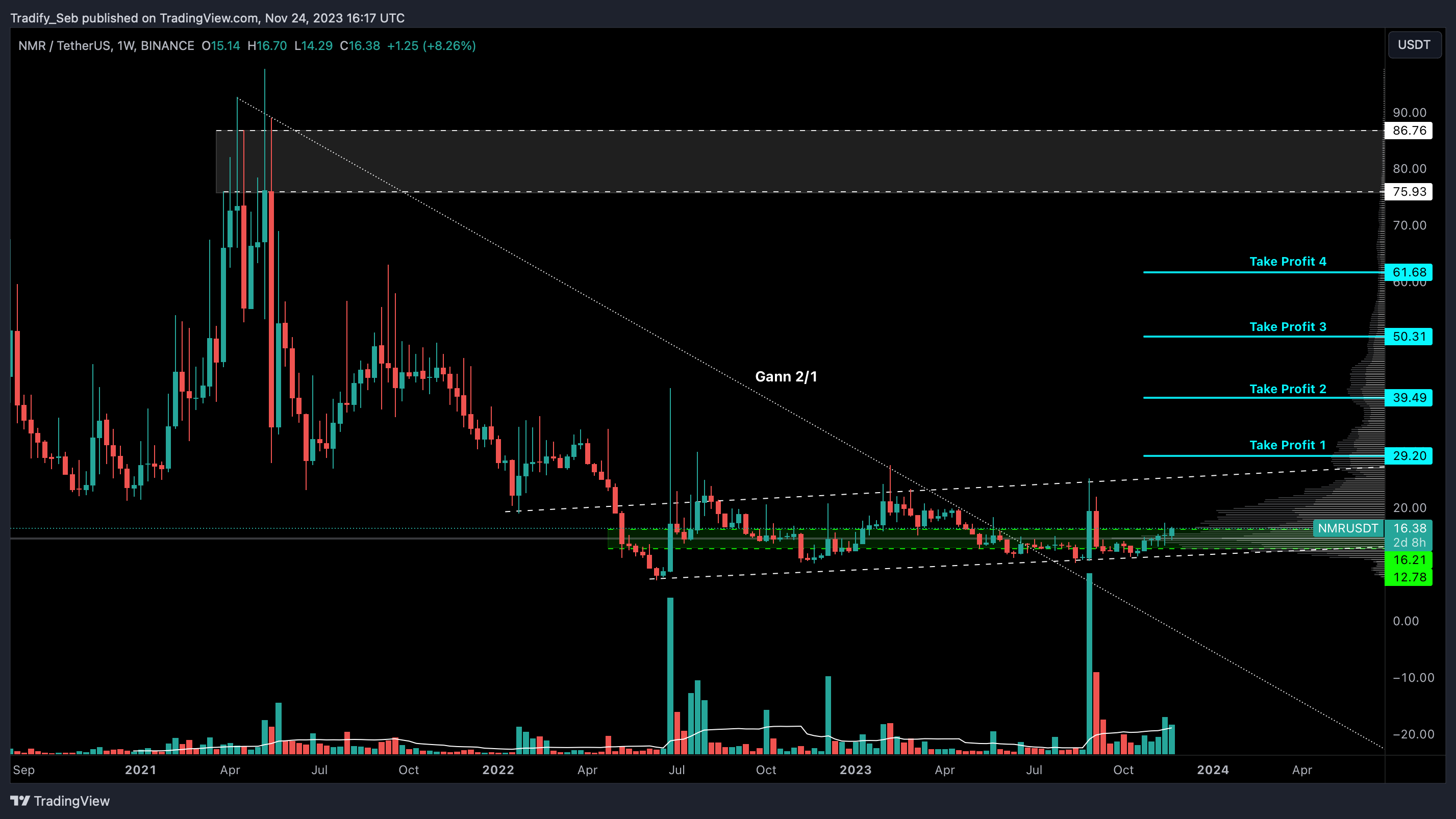The image size is (1456, 819).
Task: Select the Take Profit 3 label
Action: 1288,326
